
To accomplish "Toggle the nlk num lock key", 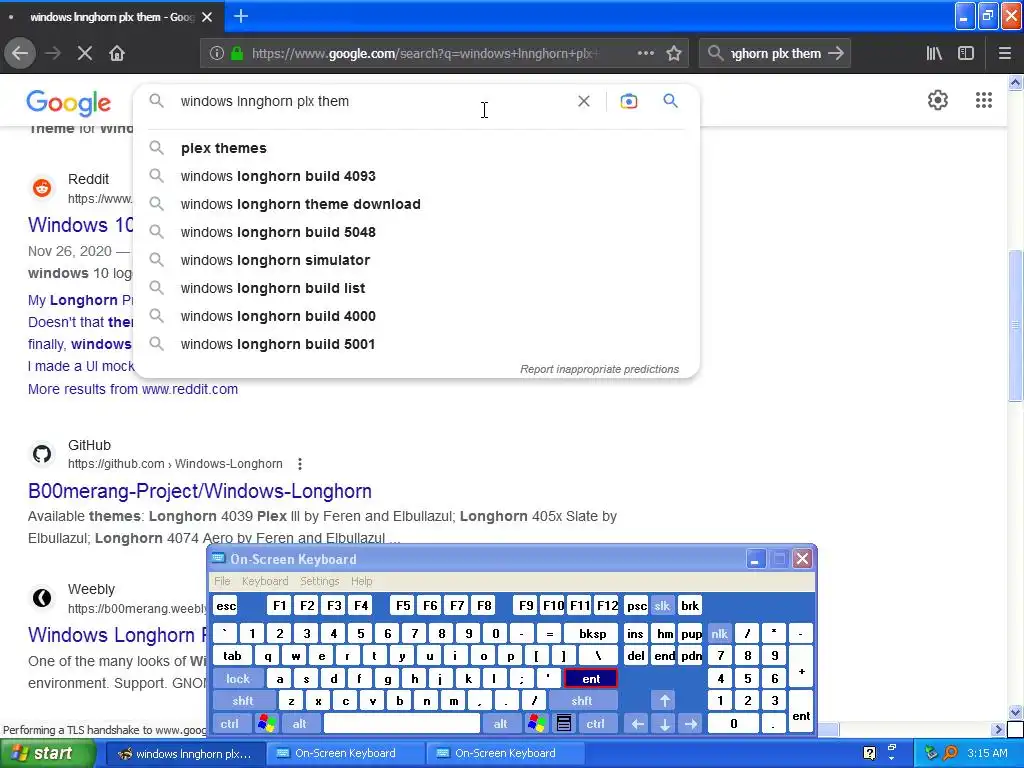I will 719,634.
